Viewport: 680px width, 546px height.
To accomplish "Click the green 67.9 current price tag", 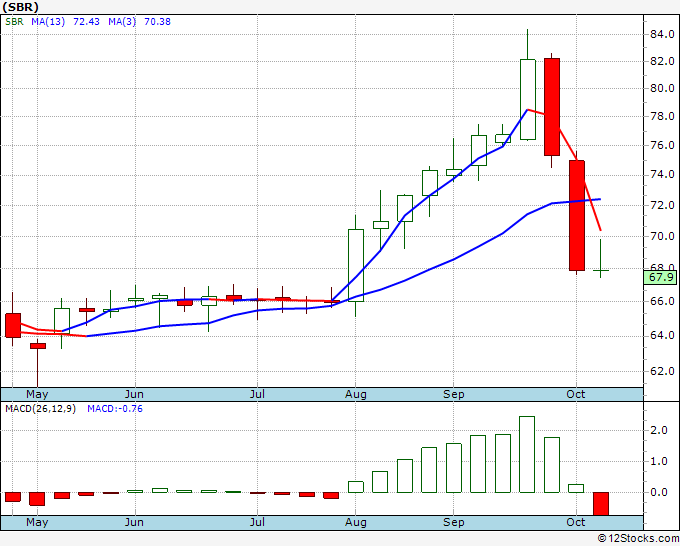I will click(x=660, y=277).
